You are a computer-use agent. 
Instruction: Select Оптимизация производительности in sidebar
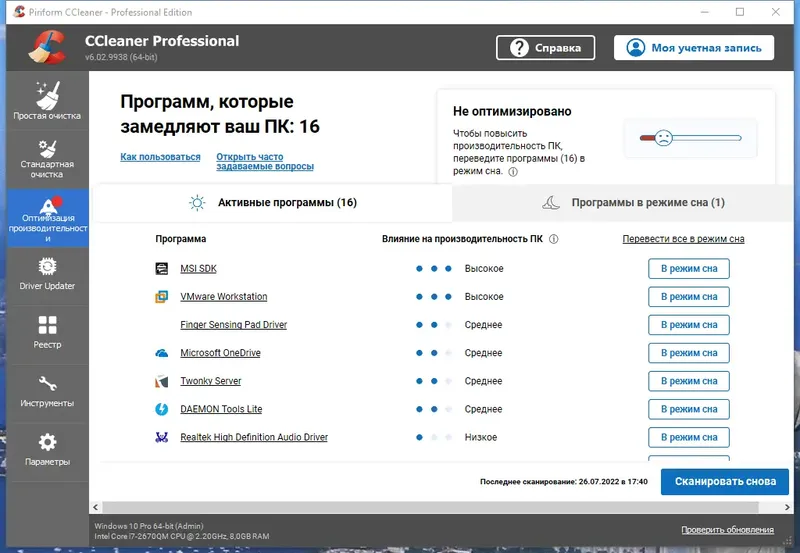pos(47,218)
